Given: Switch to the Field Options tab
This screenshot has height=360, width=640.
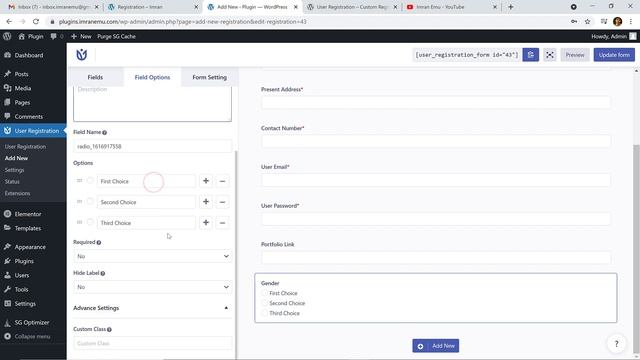Looking at the screenshot, I should coord(152,77).
